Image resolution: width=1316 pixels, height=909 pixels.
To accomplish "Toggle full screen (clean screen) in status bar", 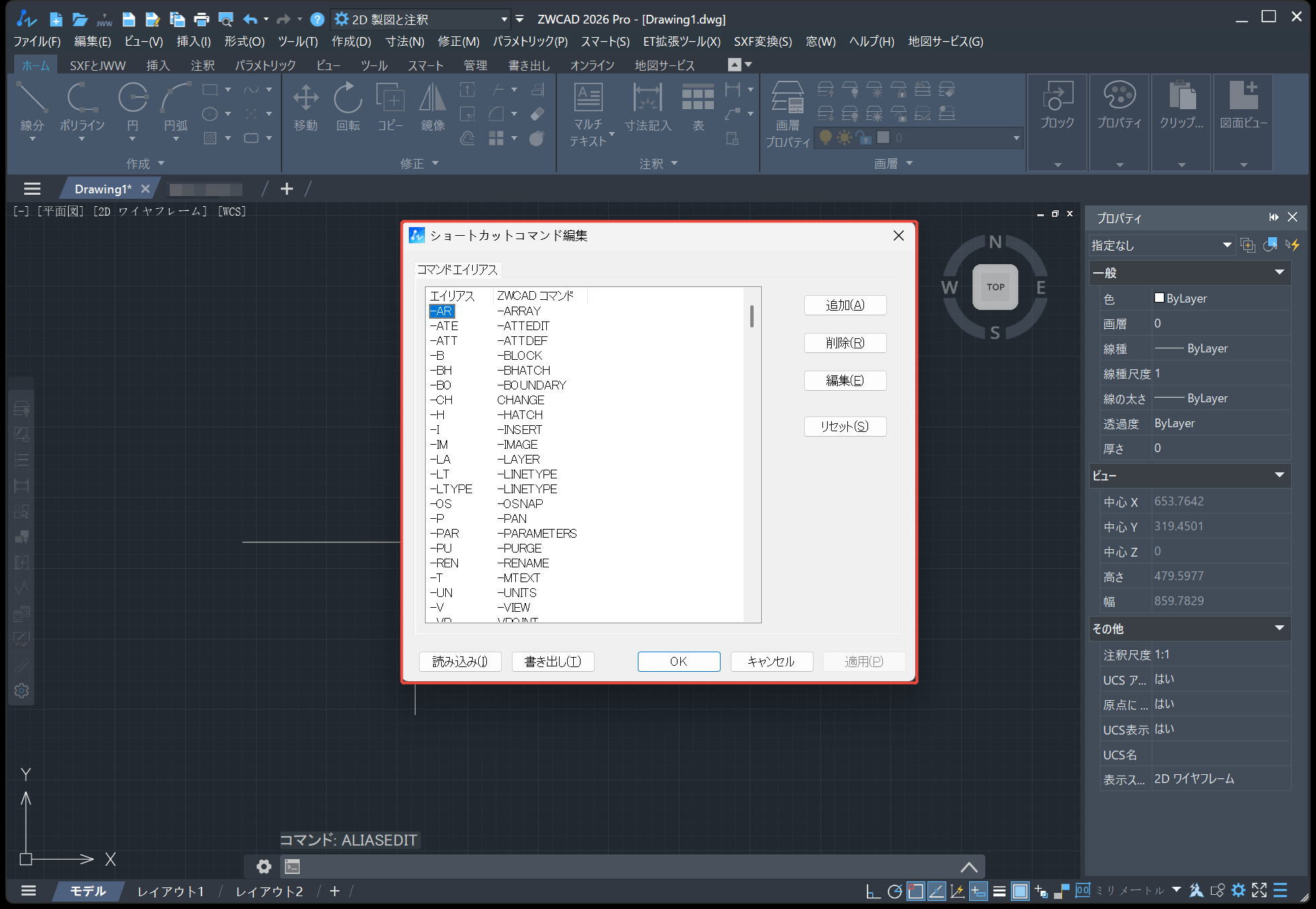I will coord(1259,891).
